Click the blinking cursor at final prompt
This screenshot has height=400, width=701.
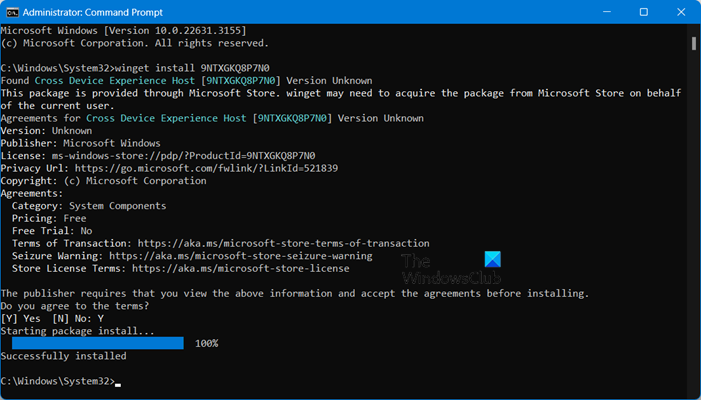(x=118, y=383)
